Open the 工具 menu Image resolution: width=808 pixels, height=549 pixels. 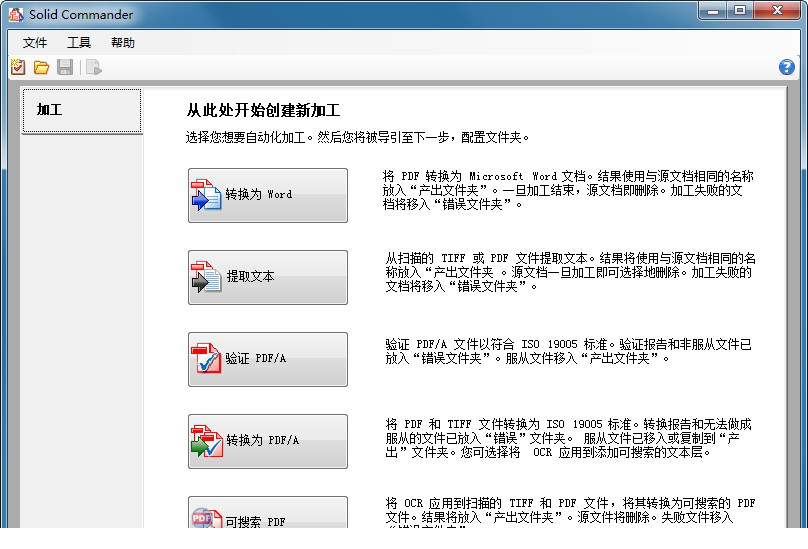coord(79,42)
